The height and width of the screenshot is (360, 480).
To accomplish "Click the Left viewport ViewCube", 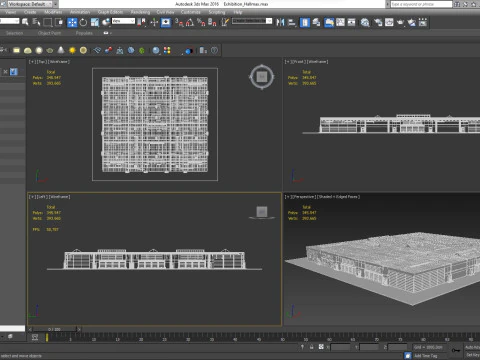I will click(x=262, y=212).
